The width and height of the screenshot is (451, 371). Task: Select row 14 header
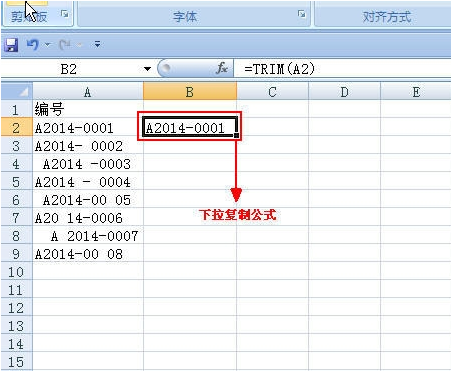click(x=17, y=343)
